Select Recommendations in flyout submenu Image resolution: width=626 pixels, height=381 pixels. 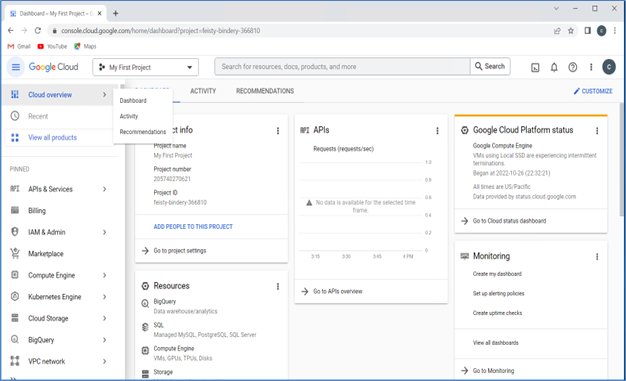[x=143, y=132]
